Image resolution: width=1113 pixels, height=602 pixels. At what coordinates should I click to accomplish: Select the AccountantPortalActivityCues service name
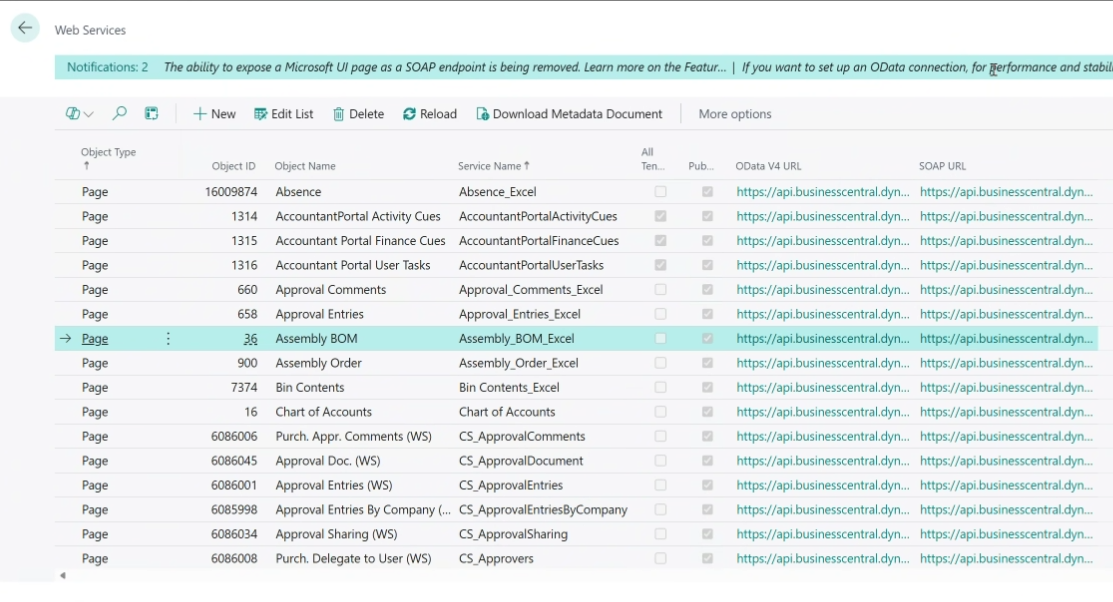coord(538,216)
